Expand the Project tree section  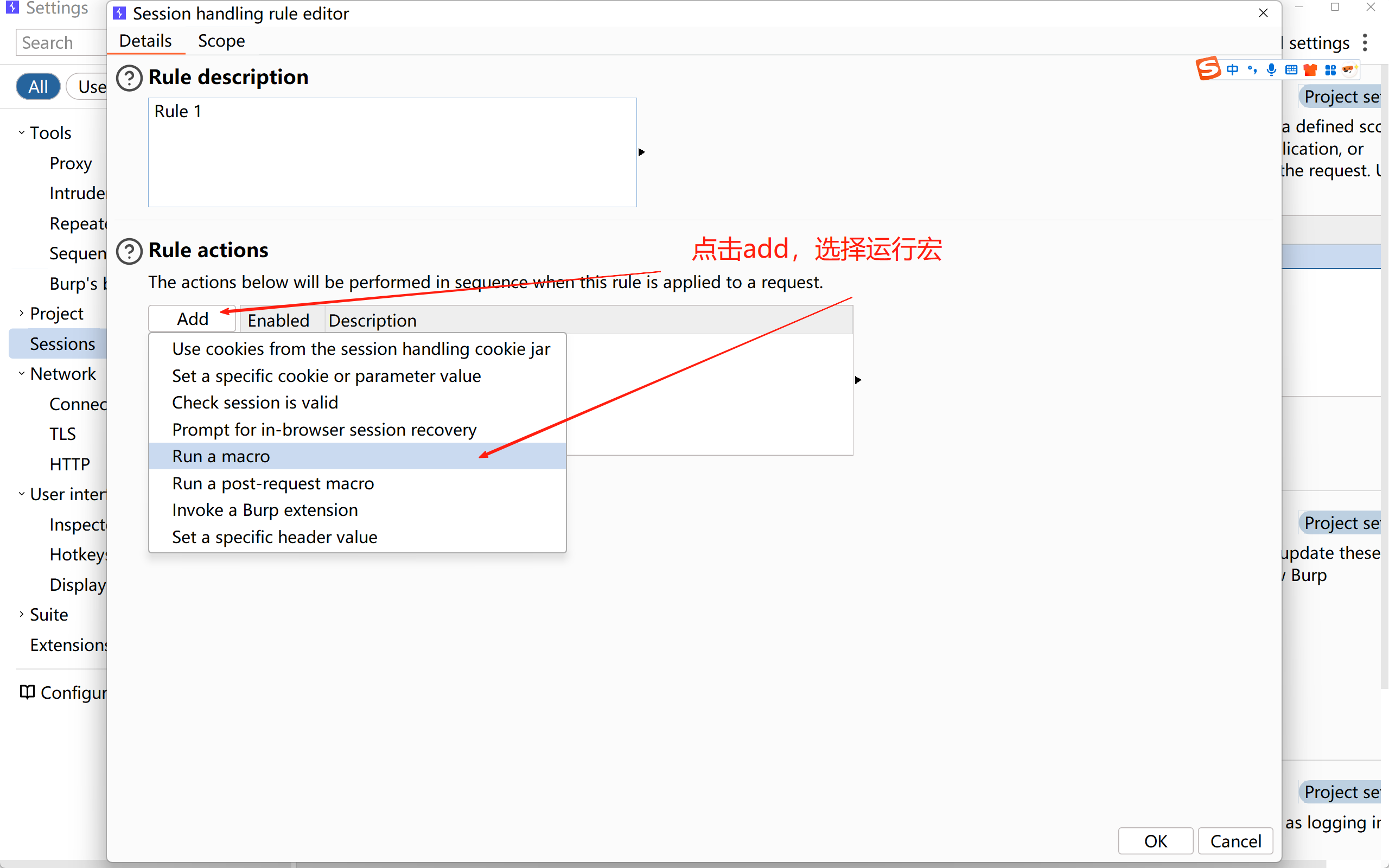pyautogui.click(x=21, y=313)
